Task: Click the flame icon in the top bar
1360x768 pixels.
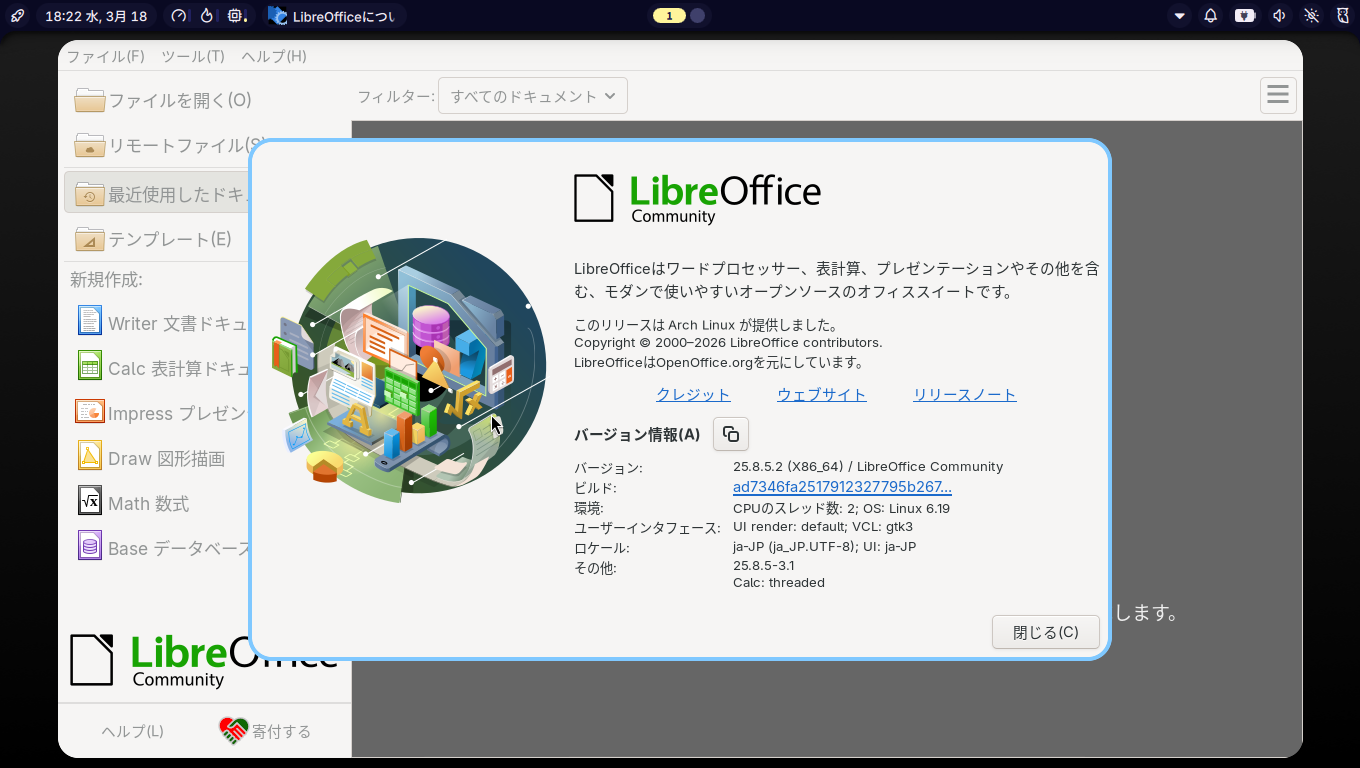Action: pos(207,16)
